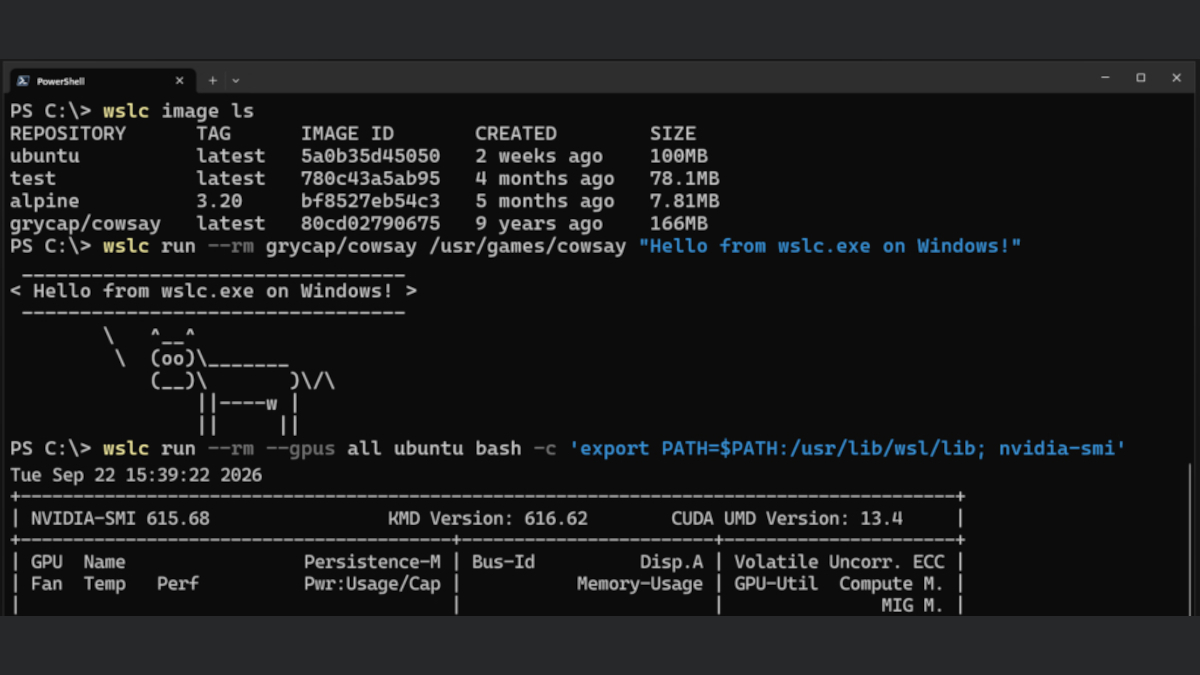1200x675 pixels.
Task: Expand the new tab profile dropdown
Action: [236, 81]
